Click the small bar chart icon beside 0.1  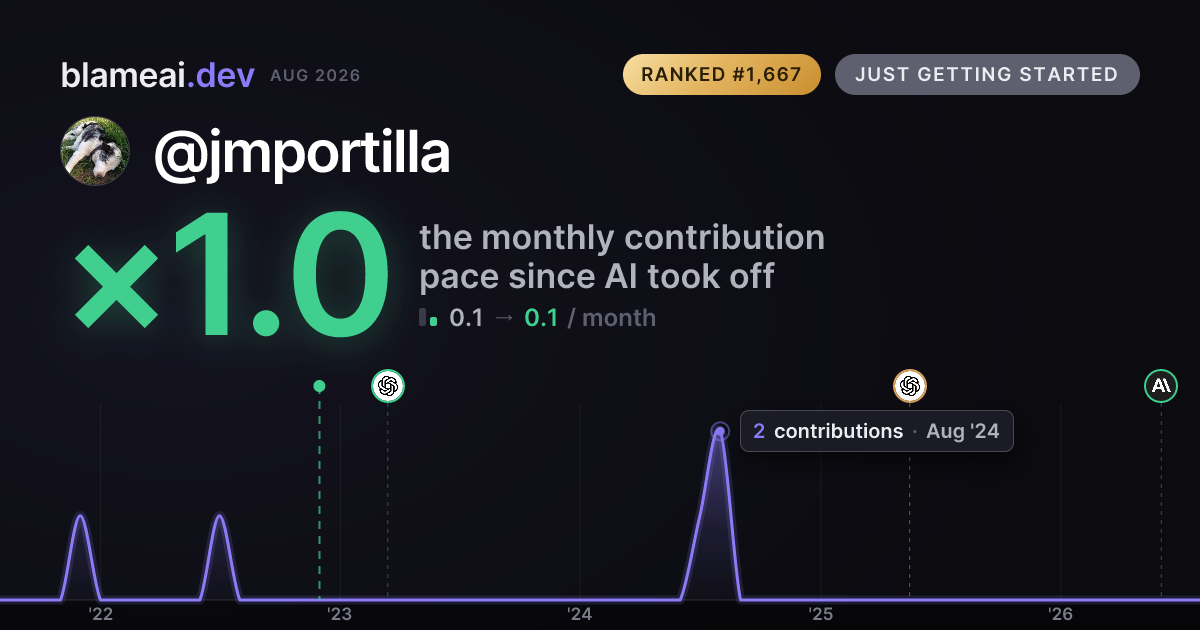(x=428, y=318)
